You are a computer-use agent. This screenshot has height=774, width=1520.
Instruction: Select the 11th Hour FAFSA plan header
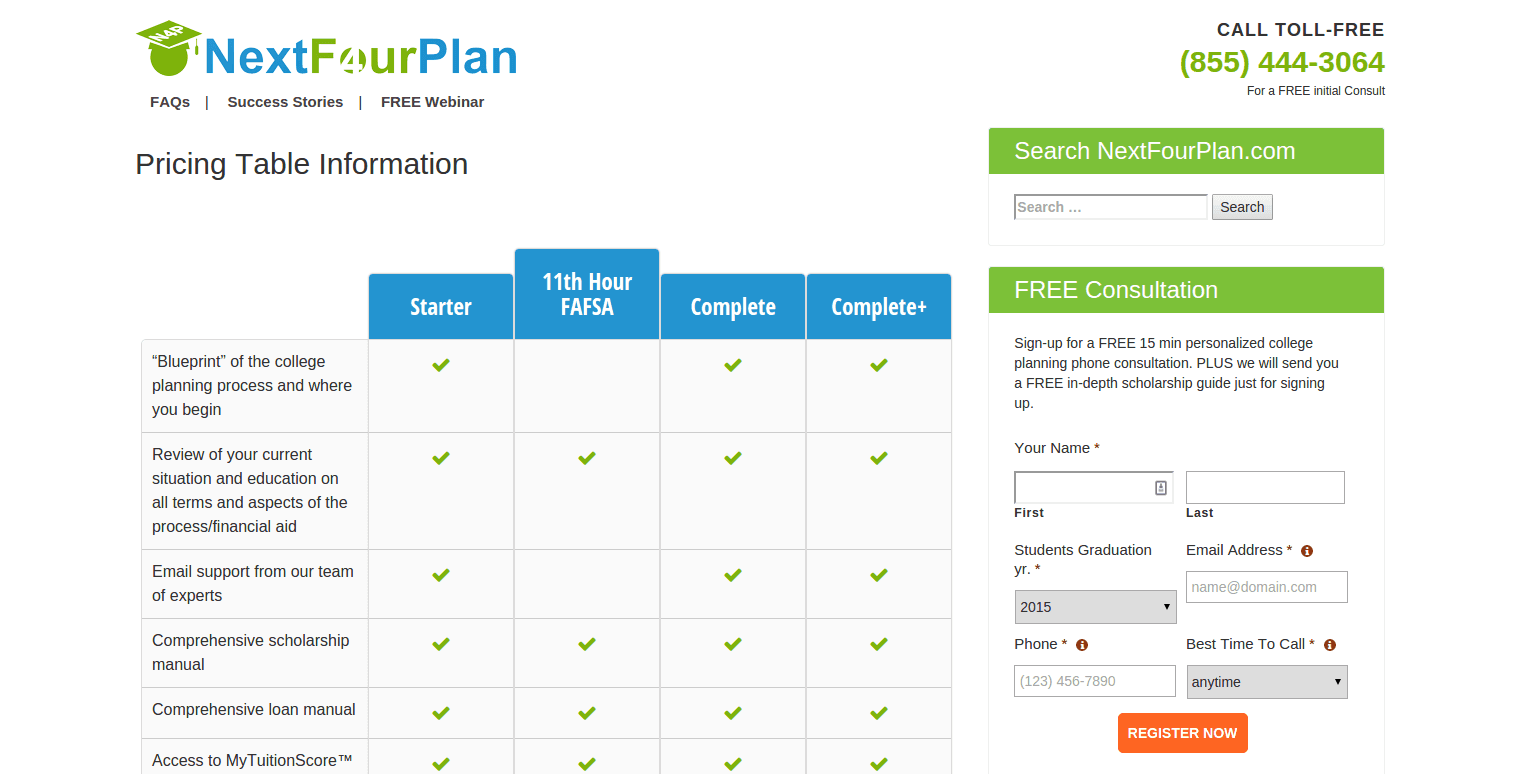586,293
